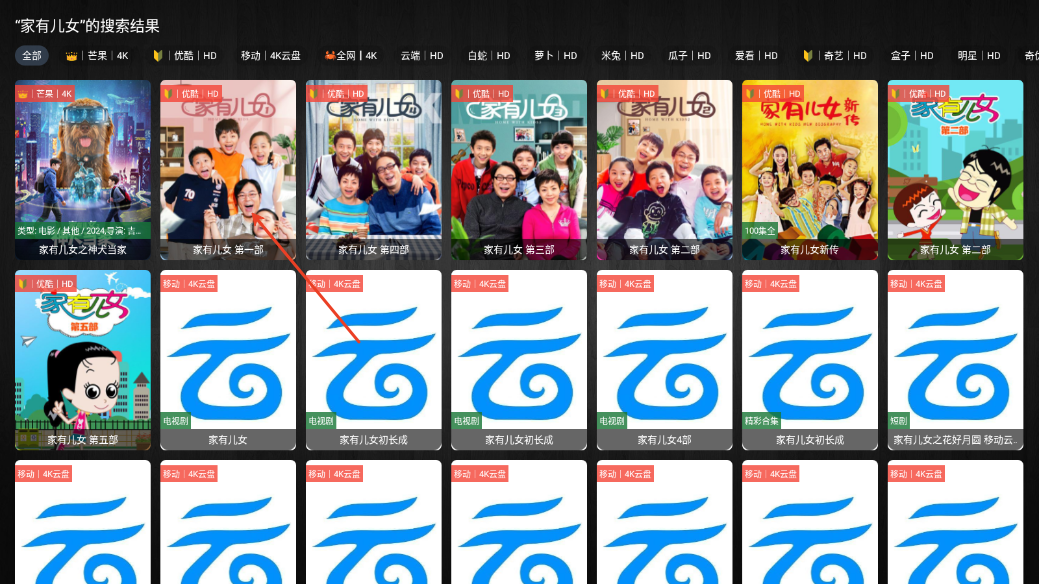
Task: Open cloud result 家有儿女之花好月圆
Action: (x=955, y=359)
